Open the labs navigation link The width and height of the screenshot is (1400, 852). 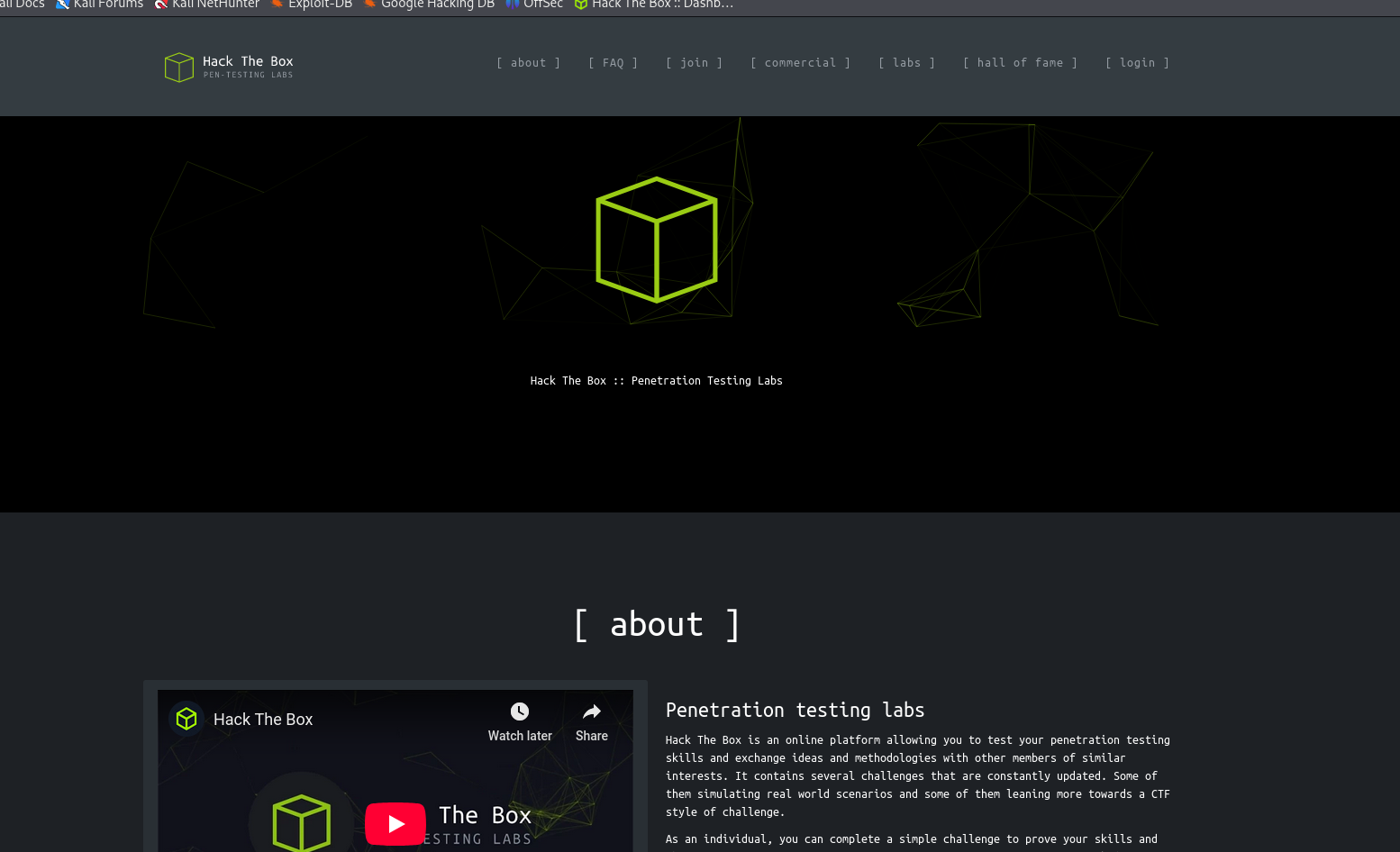point(907,63)
